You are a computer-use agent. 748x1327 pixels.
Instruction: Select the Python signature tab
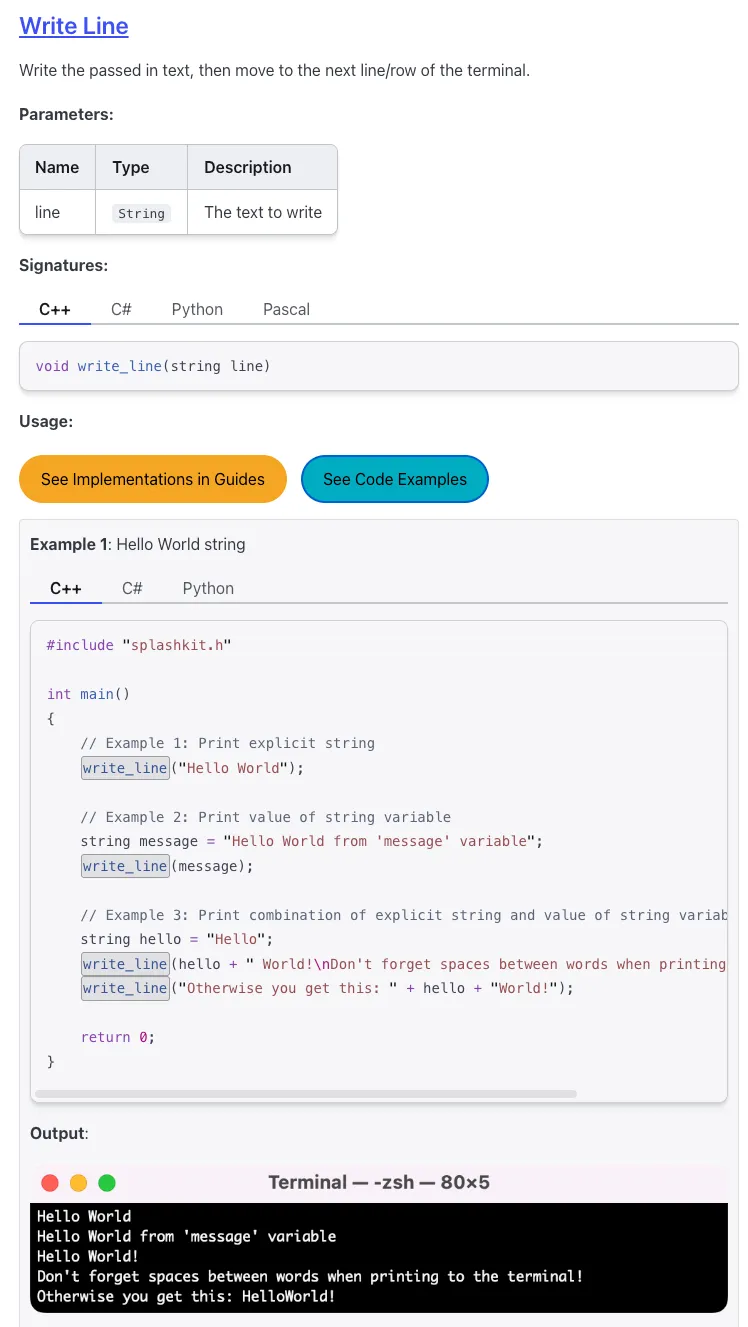point(197,310)
